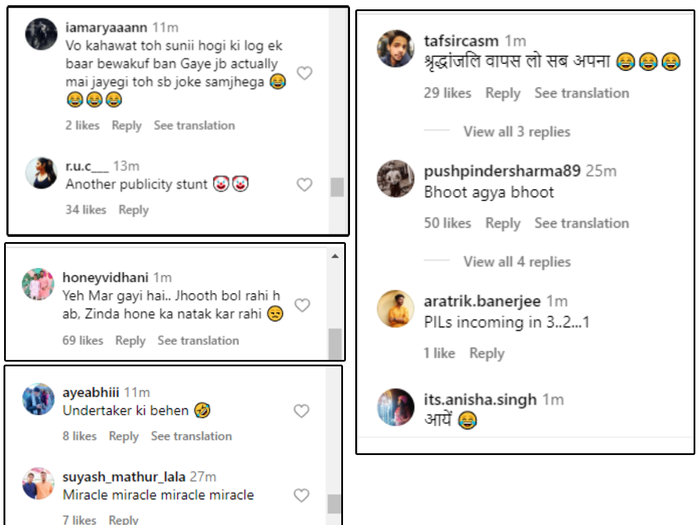Open ayeabhiii's username profile link
Image resolution: width=700 pixels, height=525 pixels.
pos(91,392)
